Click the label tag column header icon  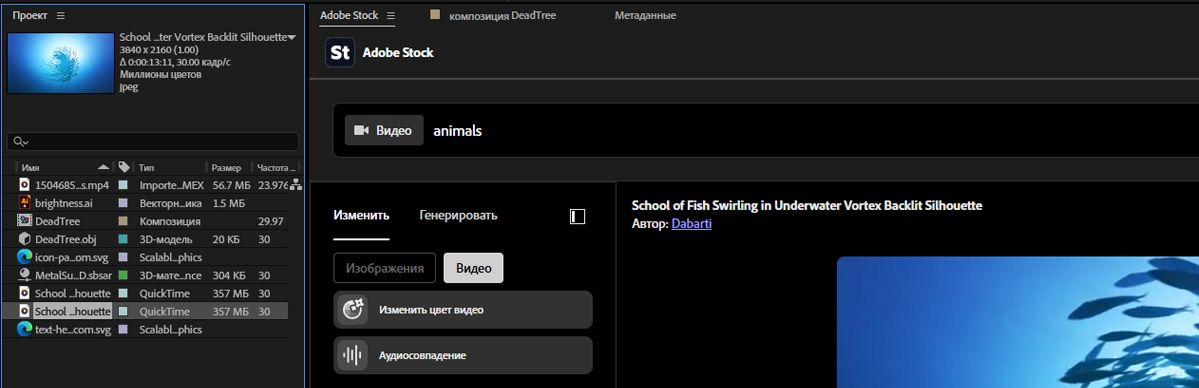click(124, 167)
